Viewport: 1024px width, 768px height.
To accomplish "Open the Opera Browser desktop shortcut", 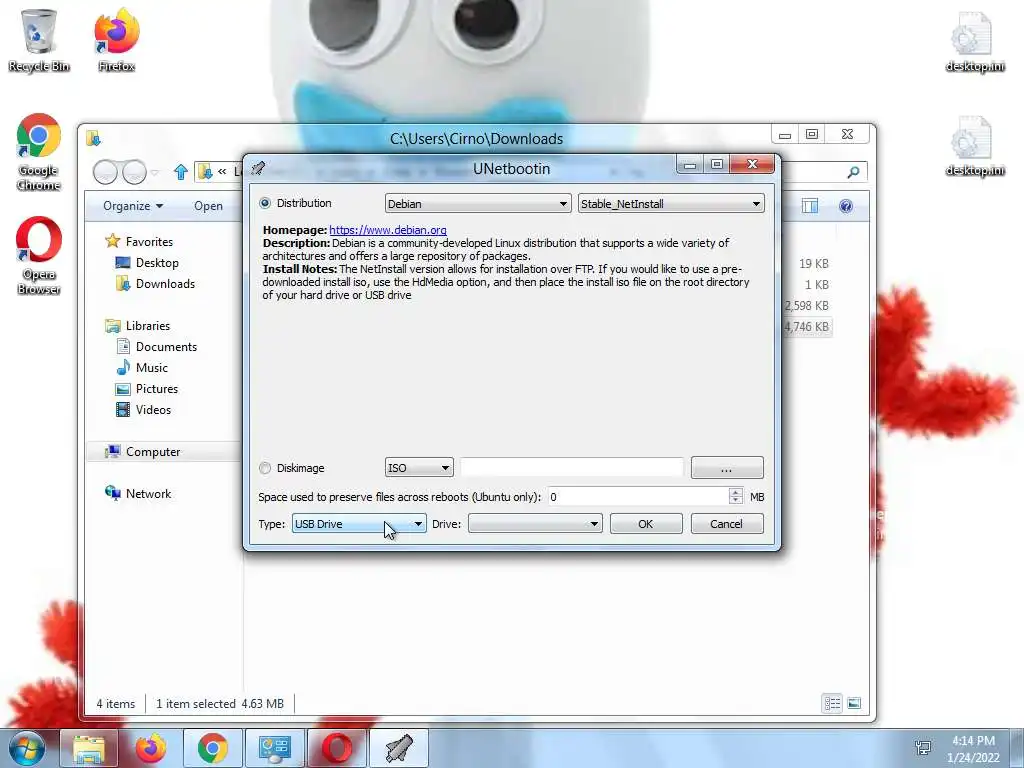I will pyautogui.click(x=38, y=256).
